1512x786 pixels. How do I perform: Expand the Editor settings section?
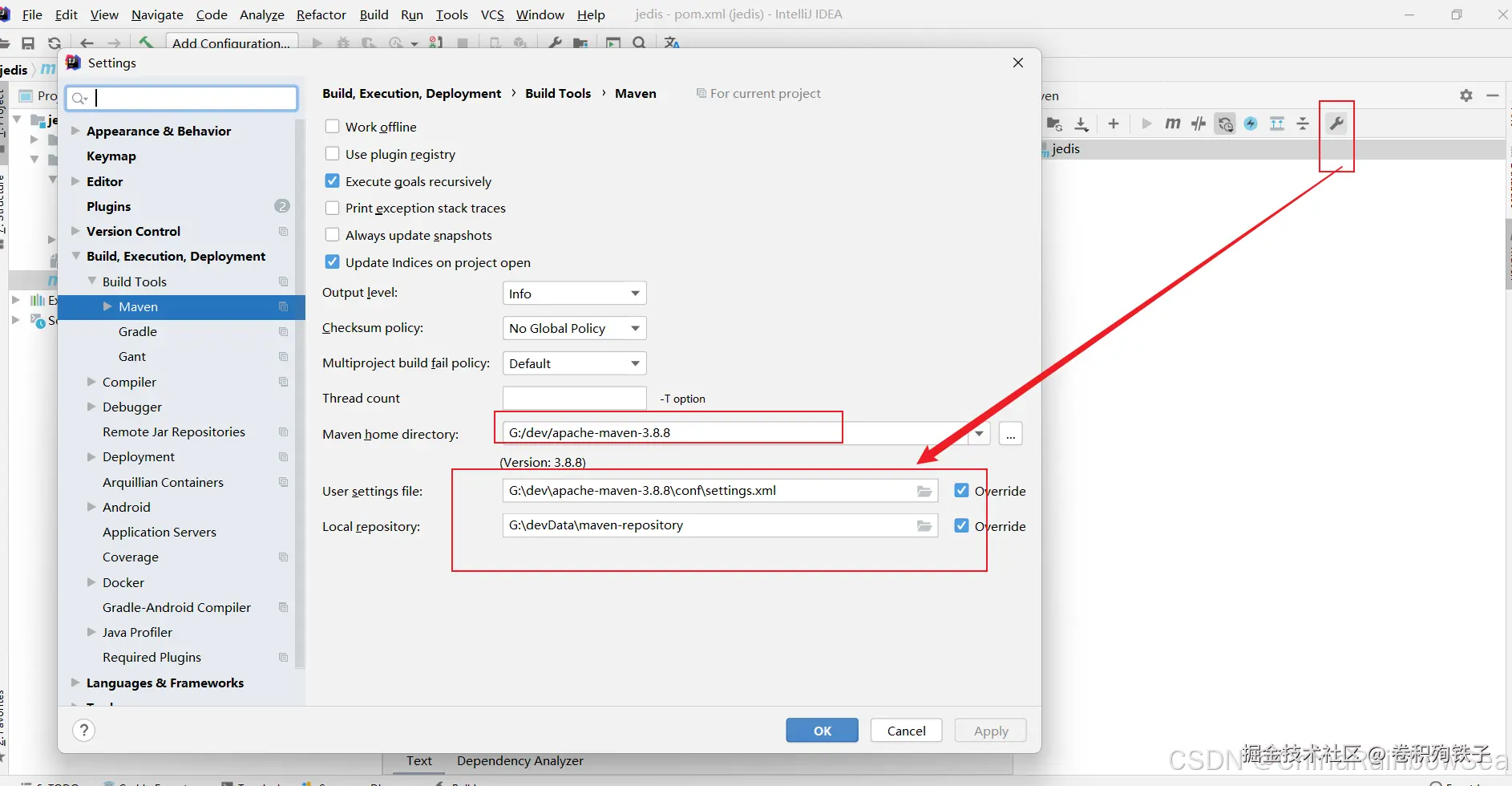click(75, 181)
